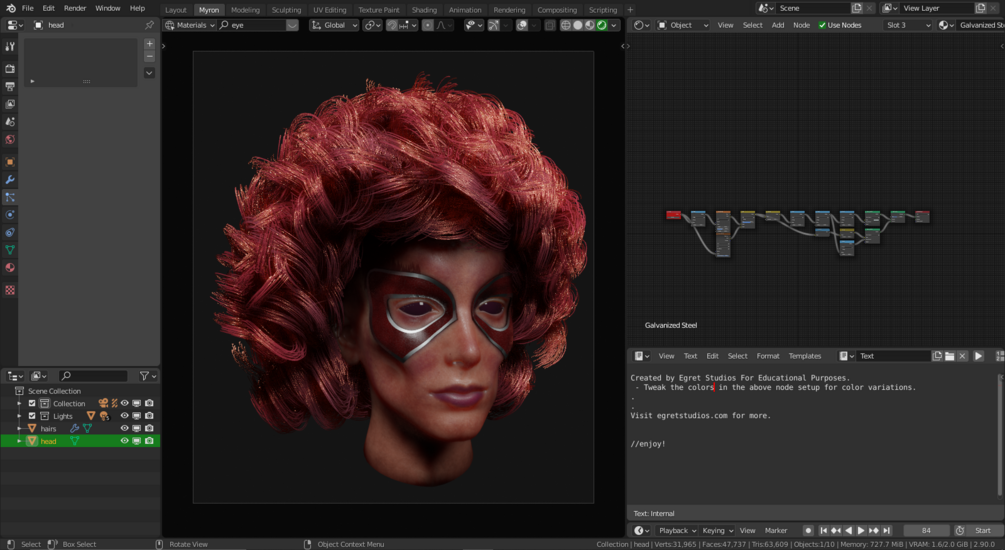Open the Modifiers wrench properties tab
The height and width of the screenshot is (550, 1005).
coord(10,179)
